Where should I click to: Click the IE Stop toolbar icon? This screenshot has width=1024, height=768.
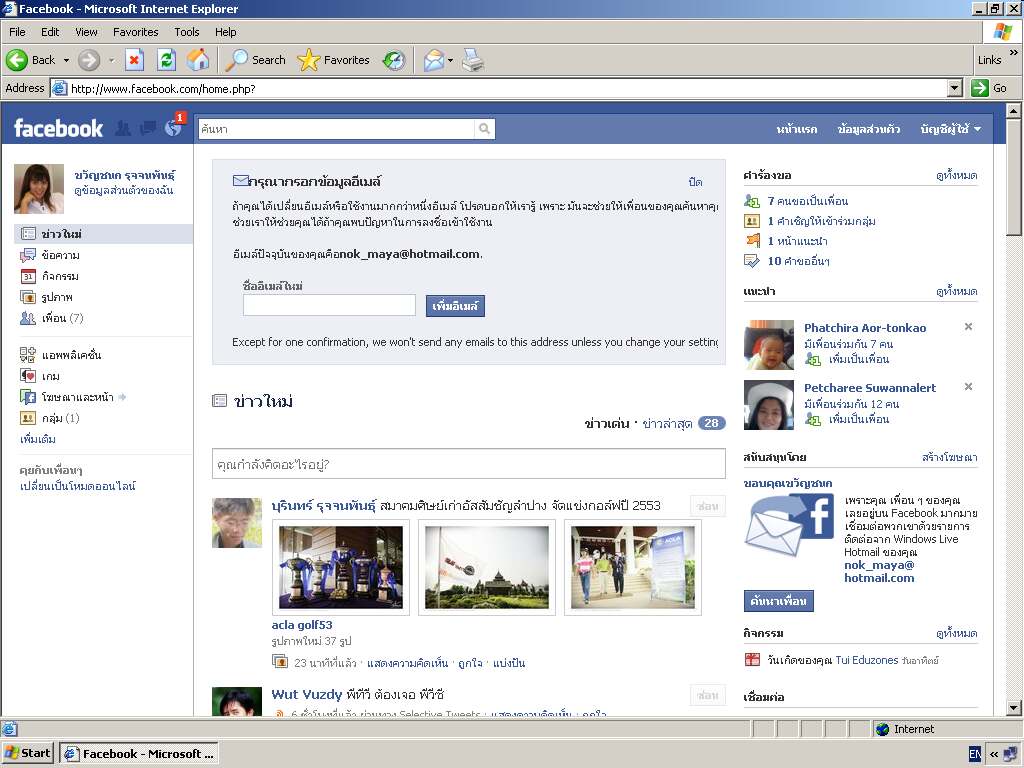tap(134, 60)
